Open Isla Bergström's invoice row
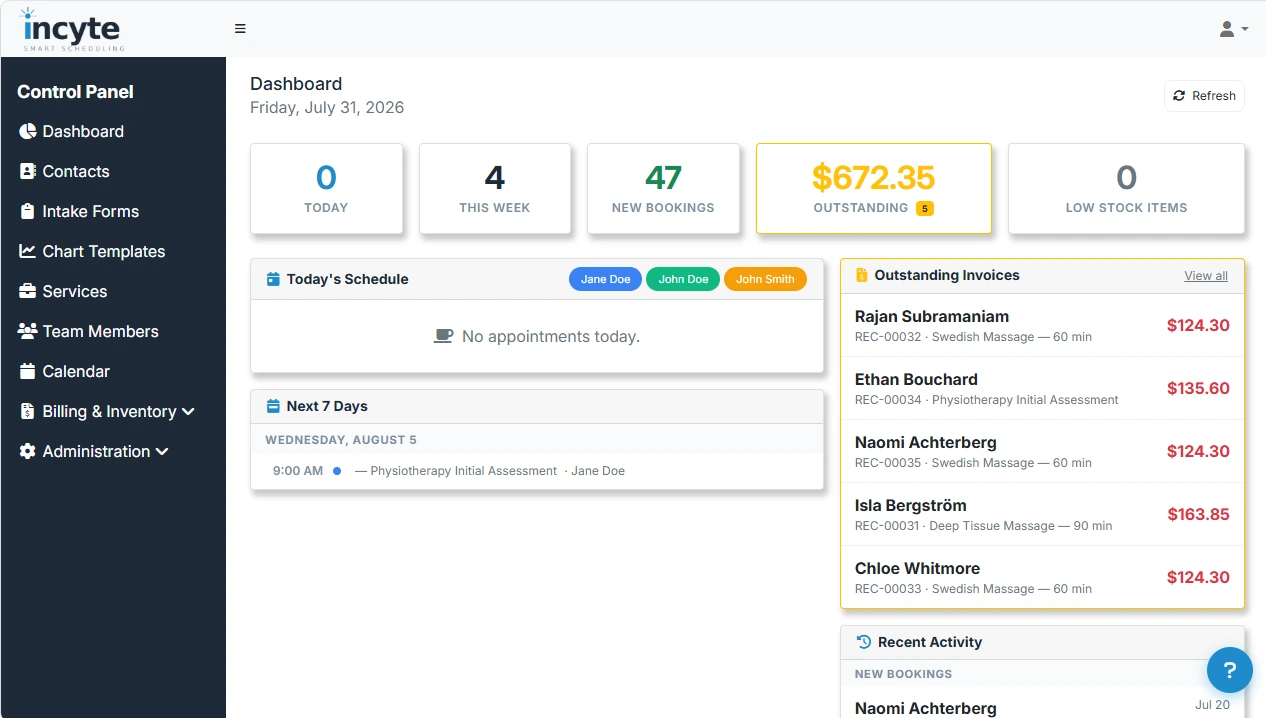The image size is (1266, 718). point(1042,514)
